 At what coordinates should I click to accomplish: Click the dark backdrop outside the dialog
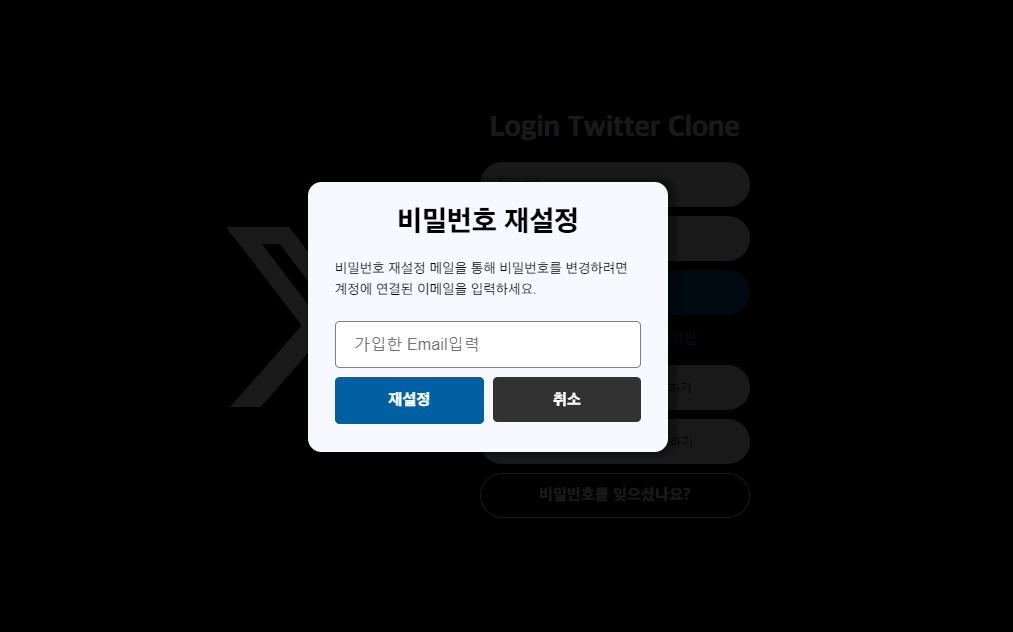[129, 517]
